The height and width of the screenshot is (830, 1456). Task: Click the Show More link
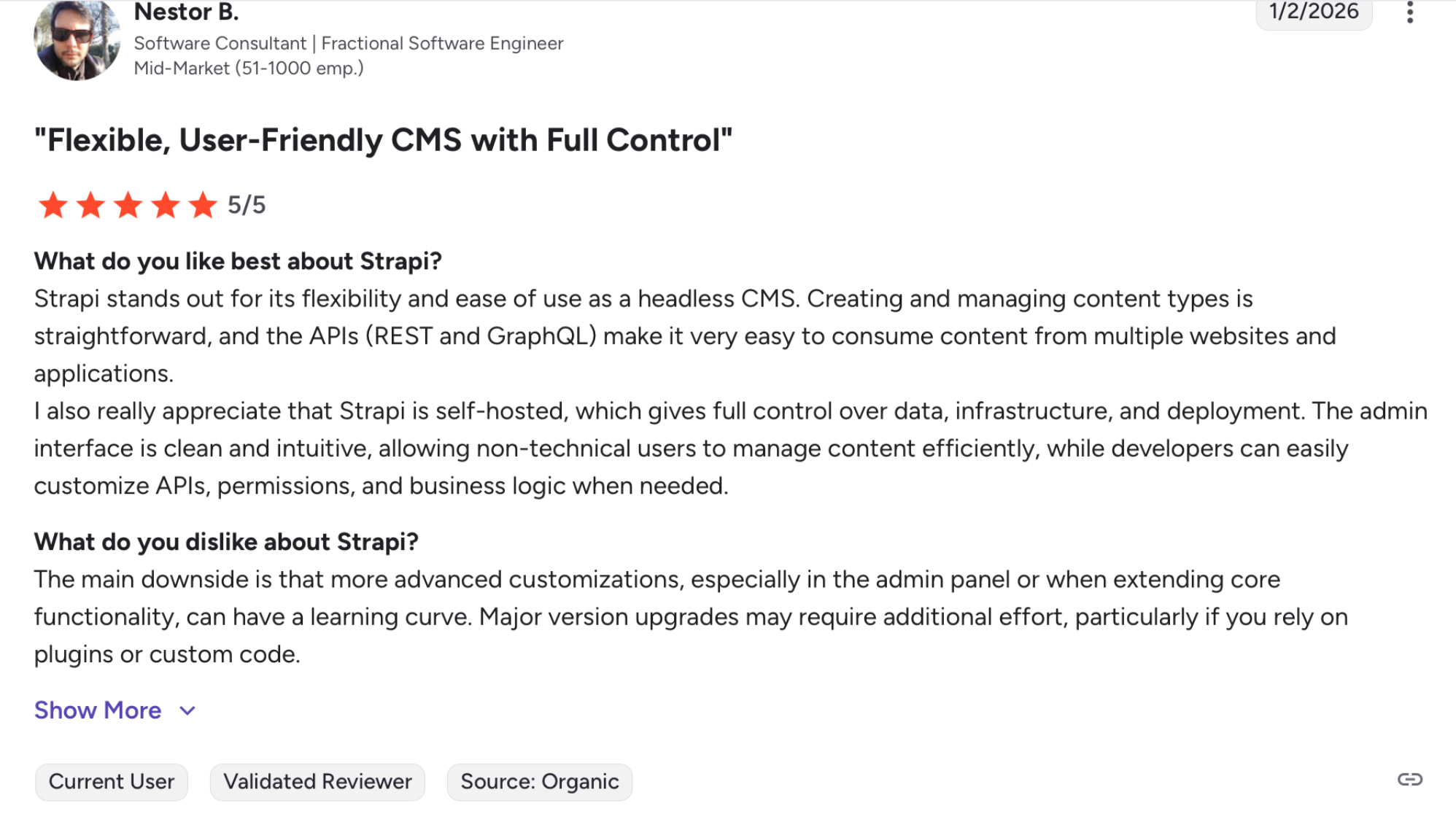tap(98, 710)
